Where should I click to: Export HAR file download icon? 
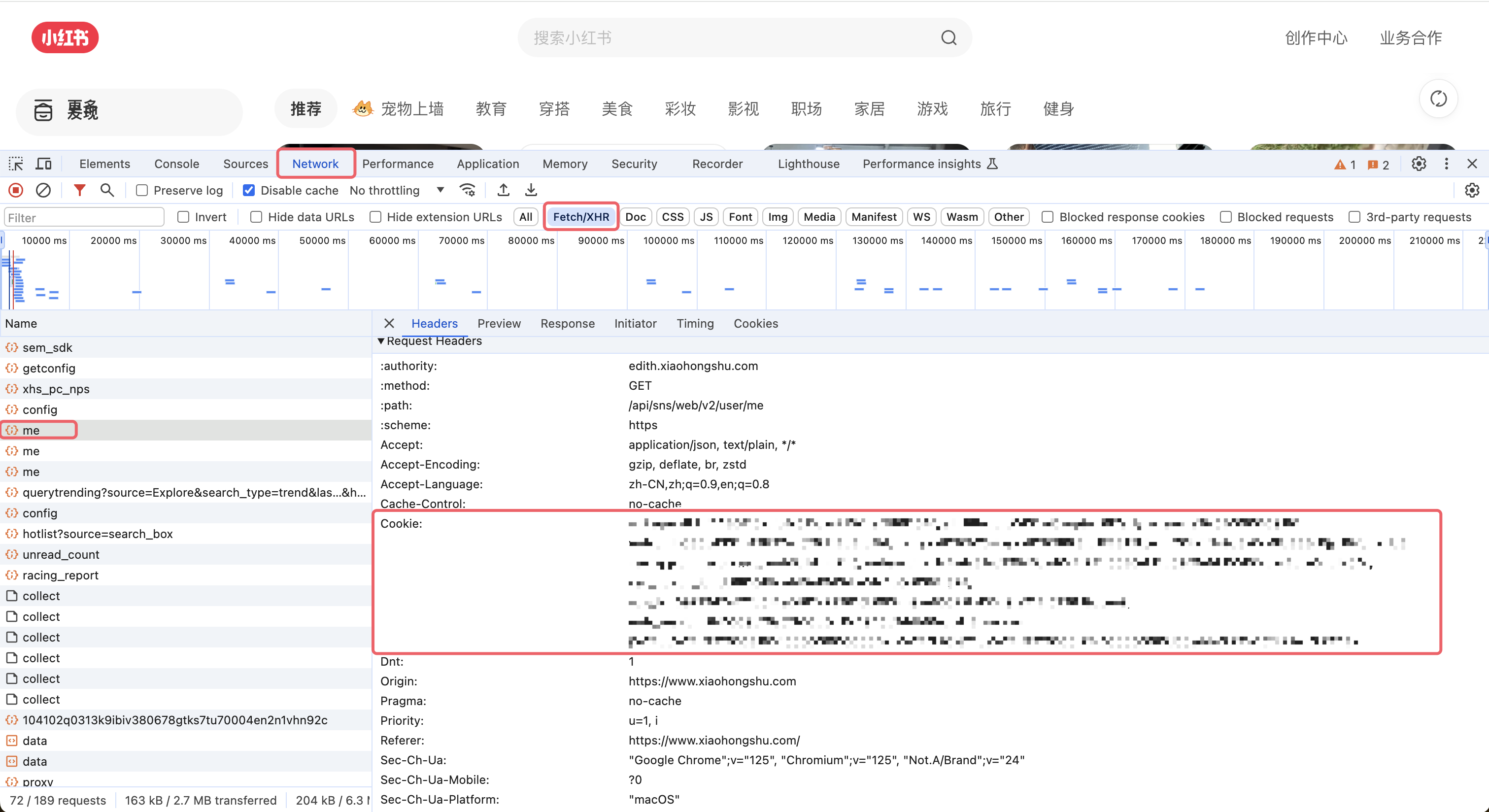click(531, 190)
